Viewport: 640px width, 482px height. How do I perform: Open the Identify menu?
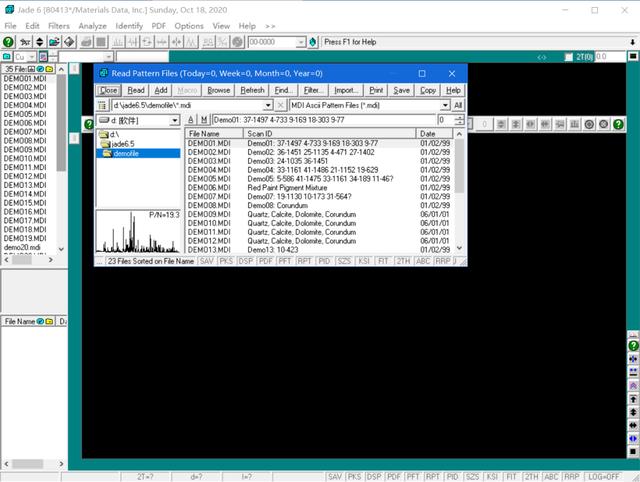coord(129,25)
